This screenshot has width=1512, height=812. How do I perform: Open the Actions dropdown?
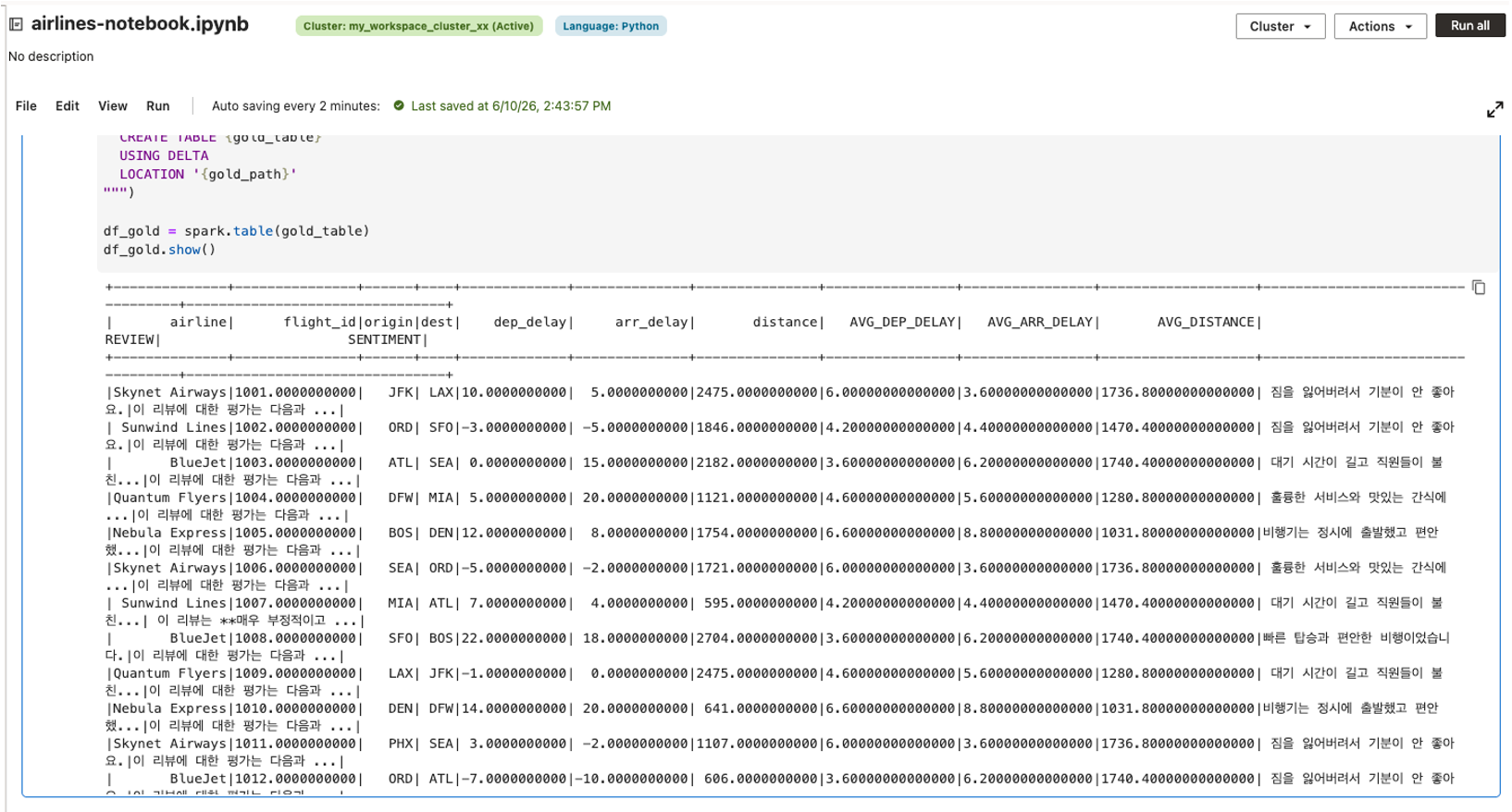[x=1380, y=26]
